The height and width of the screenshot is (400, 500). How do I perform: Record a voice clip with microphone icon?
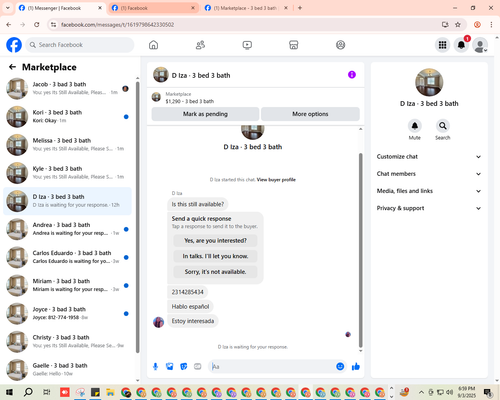(155, 367)
